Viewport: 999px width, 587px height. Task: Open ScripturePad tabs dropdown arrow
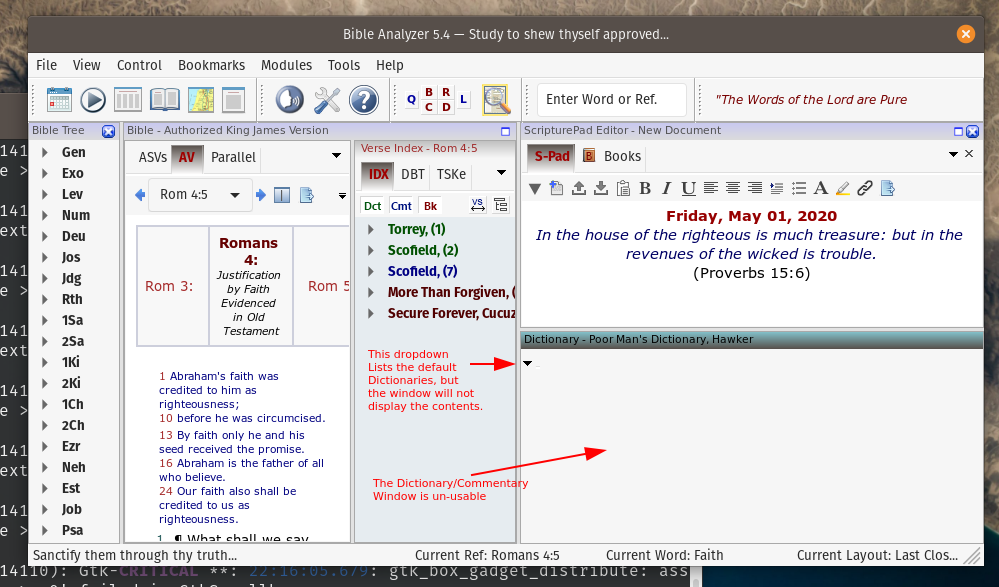[953, 154]
